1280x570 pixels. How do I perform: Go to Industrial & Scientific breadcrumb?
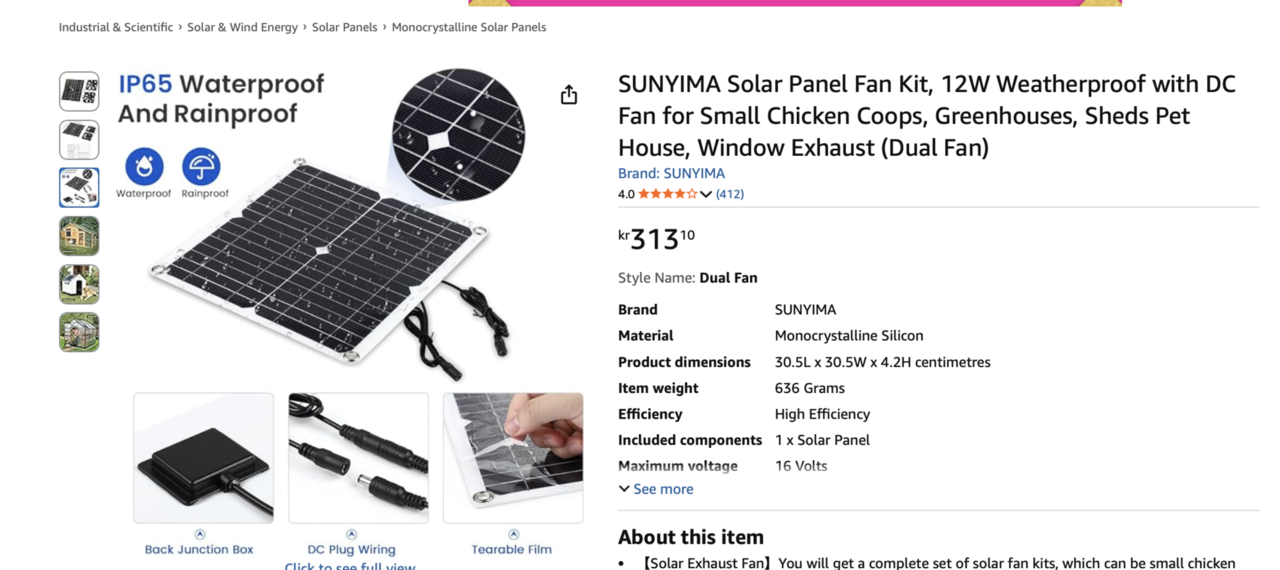point(116,27)
